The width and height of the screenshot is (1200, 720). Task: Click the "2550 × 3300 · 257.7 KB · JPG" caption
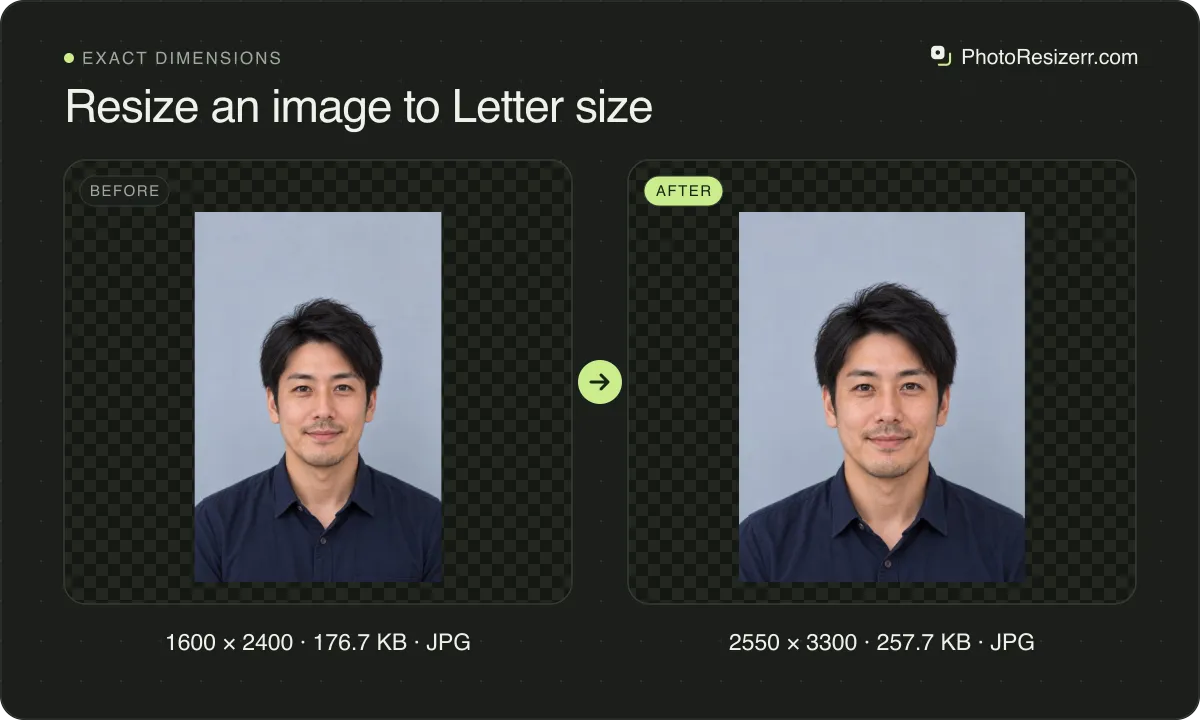(882, 642)
